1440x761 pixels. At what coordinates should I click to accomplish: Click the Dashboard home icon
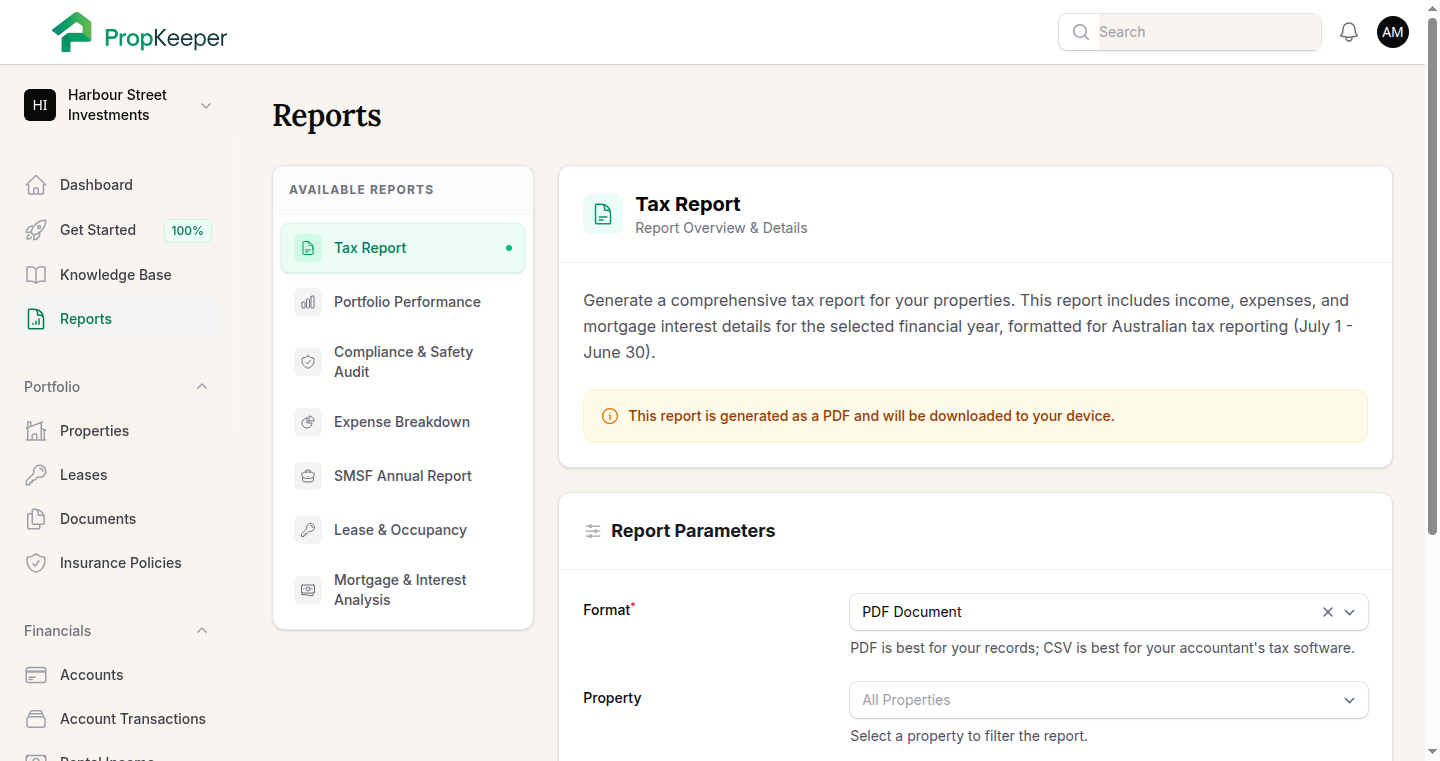36,185
